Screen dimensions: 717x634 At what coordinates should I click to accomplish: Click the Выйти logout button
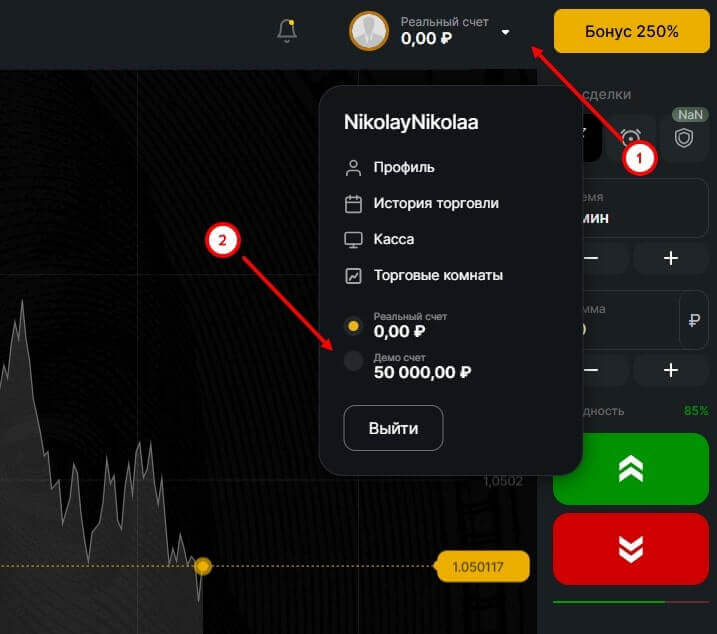point(393,428)
